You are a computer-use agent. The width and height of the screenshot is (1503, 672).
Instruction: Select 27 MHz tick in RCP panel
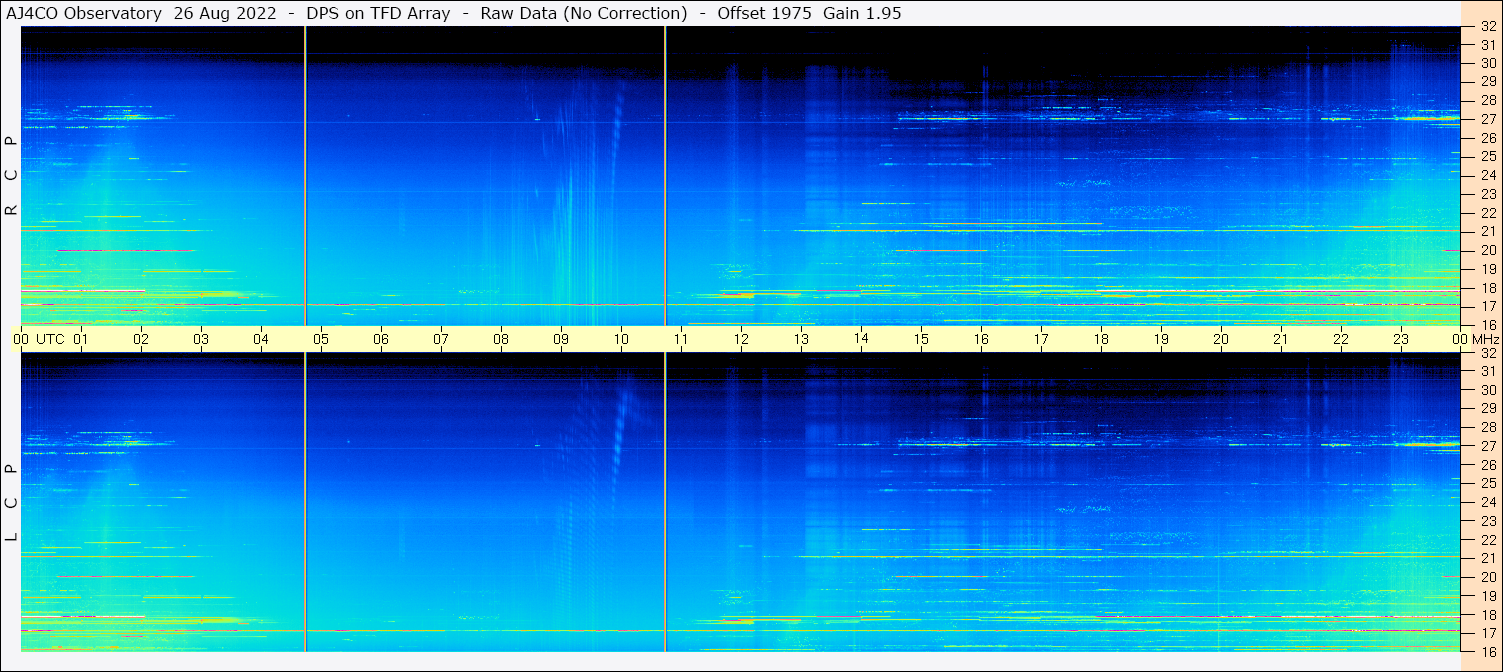pyautogui.click(x=1488, y=119)
